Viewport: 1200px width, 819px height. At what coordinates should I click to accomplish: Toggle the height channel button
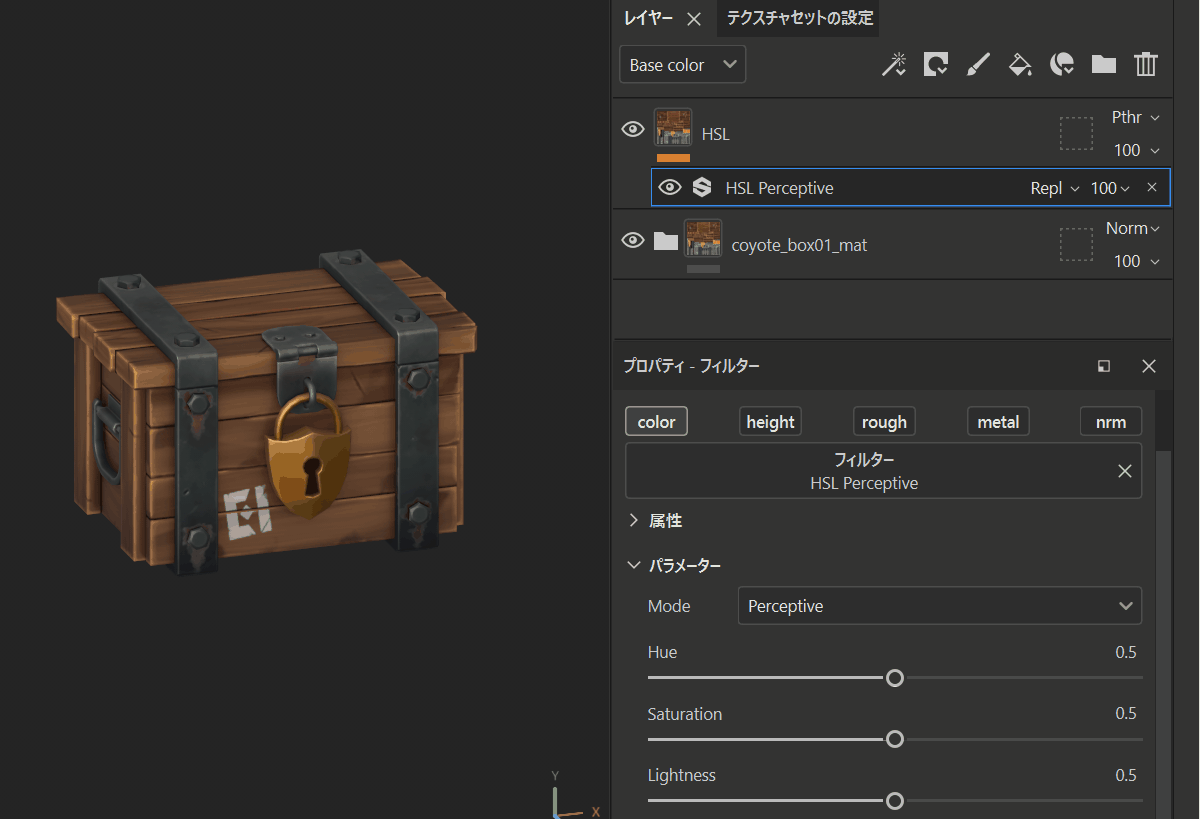pos(770,422)
